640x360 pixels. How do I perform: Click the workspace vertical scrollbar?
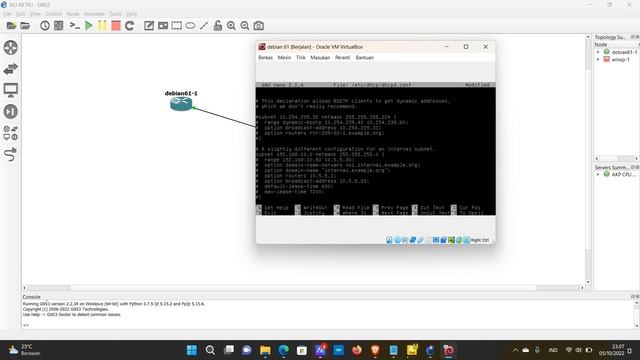(x=588, y=159)
